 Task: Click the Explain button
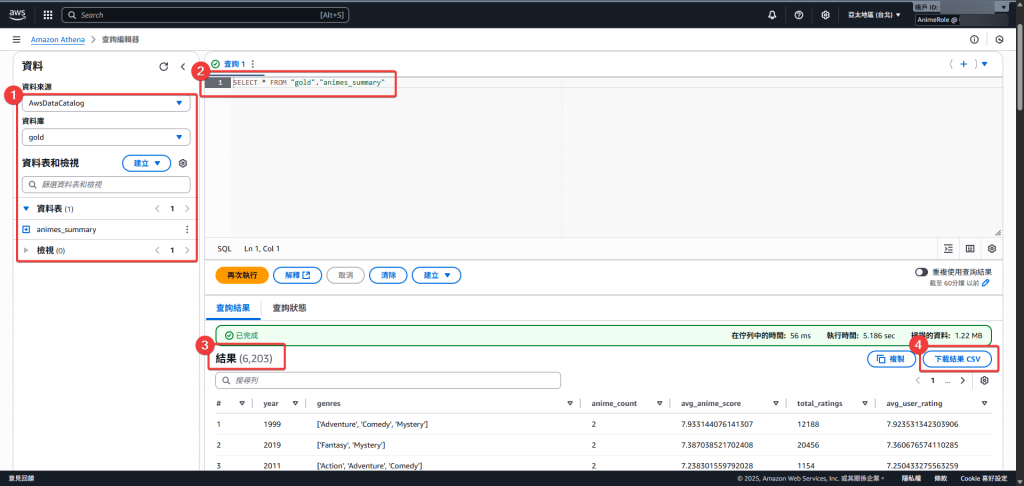coord(297,275)
